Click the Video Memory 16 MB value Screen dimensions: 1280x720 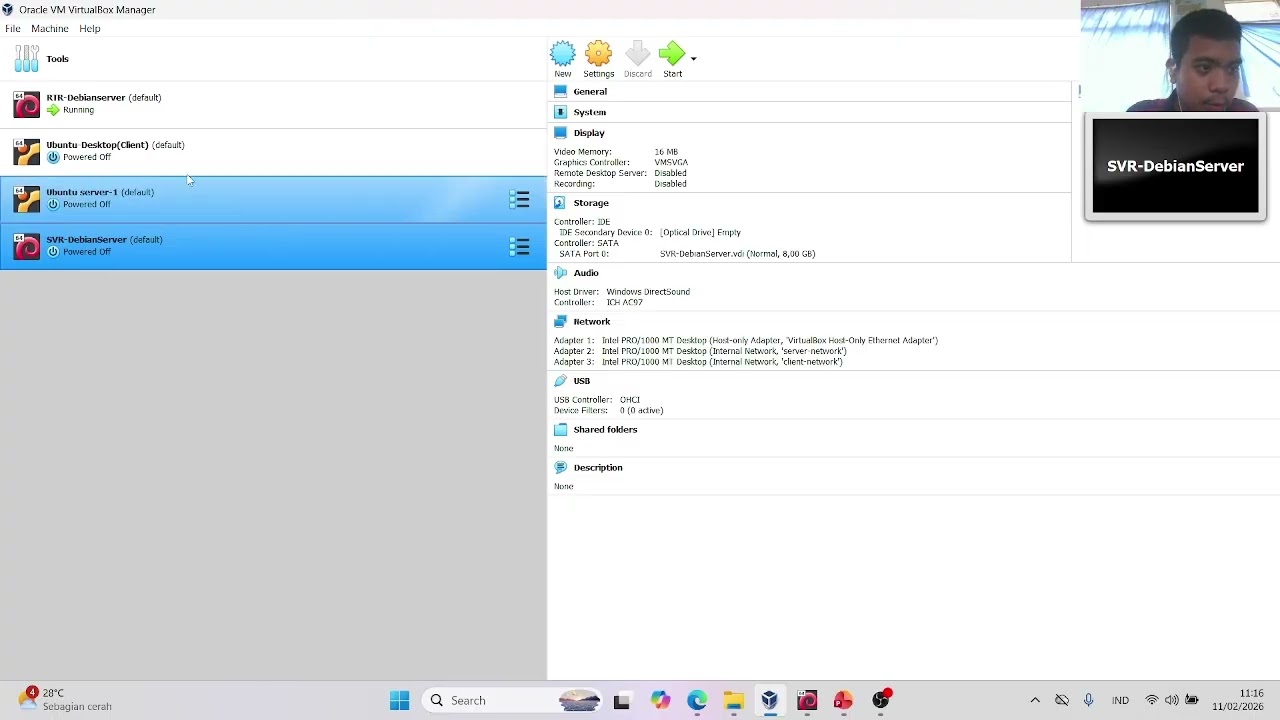click(x=666, y=152)
